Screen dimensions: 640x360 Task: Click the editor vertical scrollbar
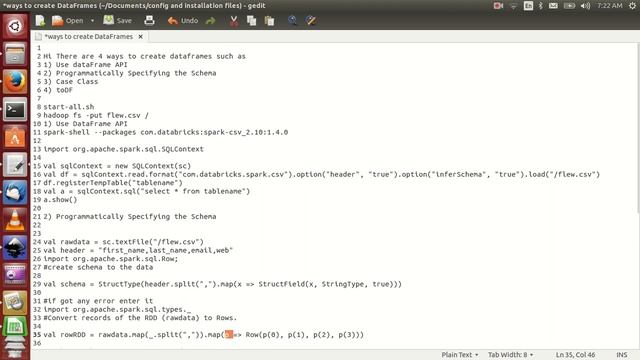click(x=637, y=129)
